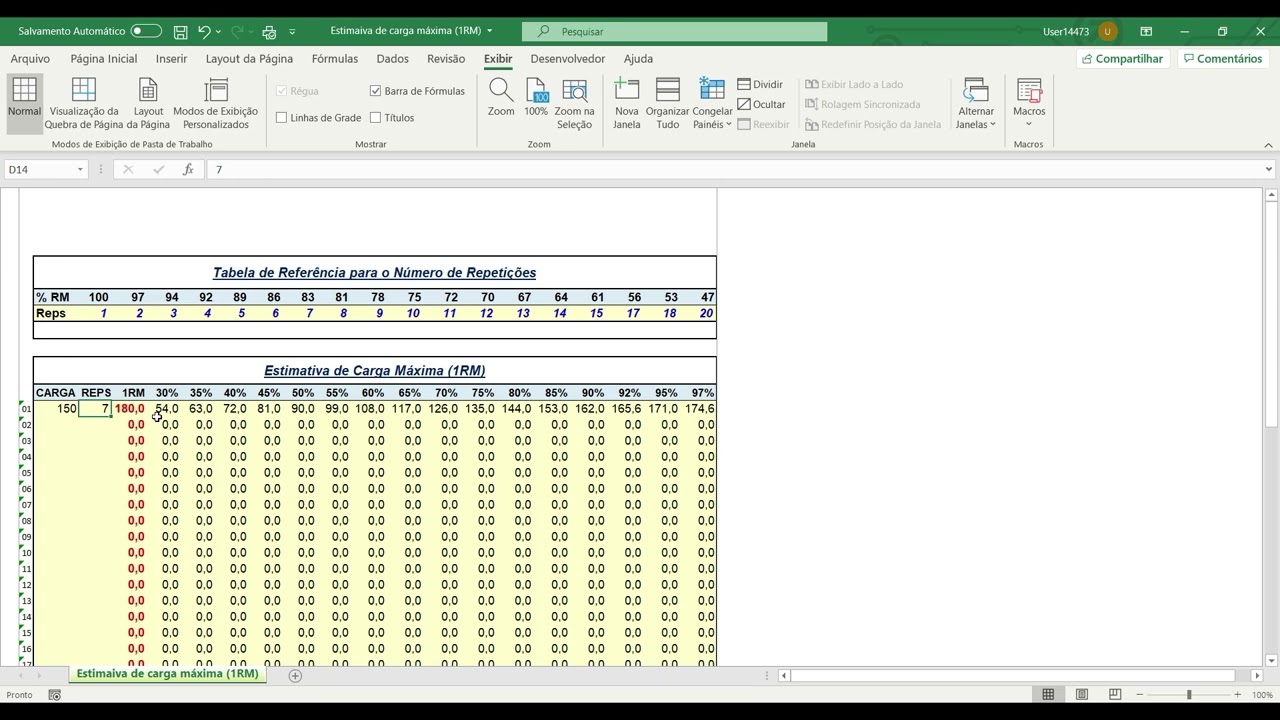1280x720 pixels.
Task: Select sheet tab Estimaiva de carga máxima
Action: coord(167,674)
